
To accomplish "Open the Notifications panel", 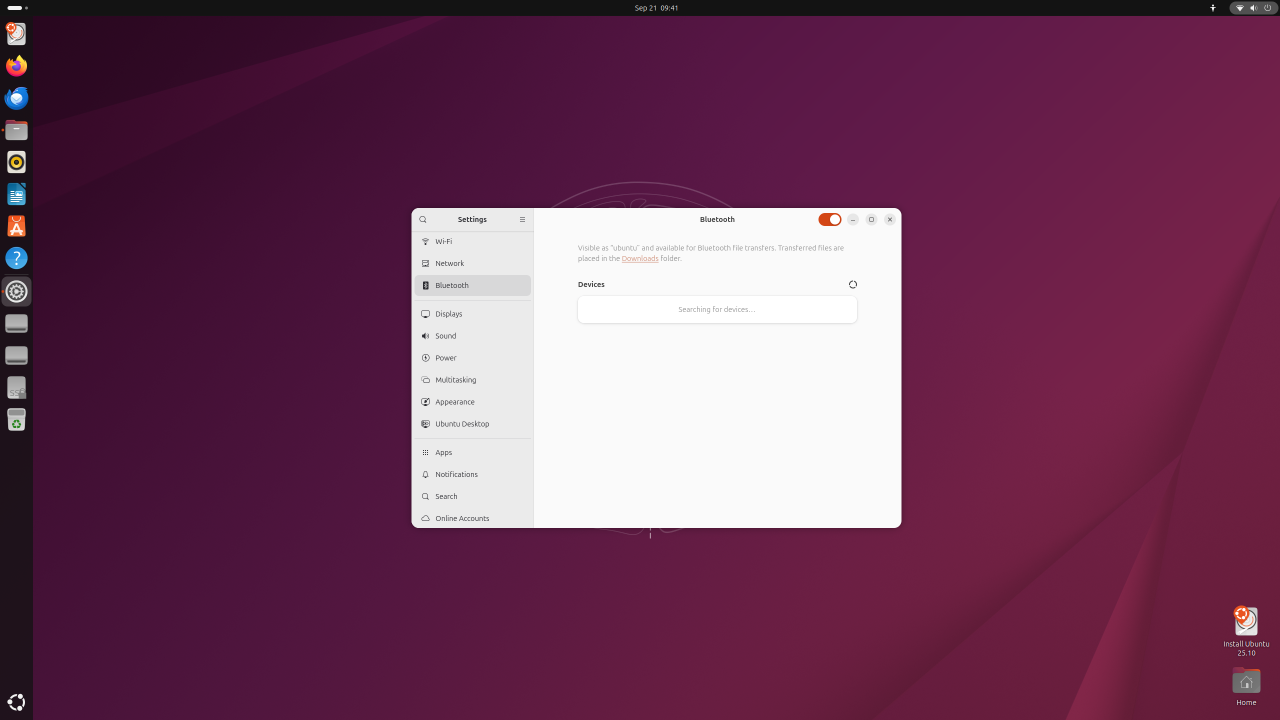I will pyautogui.click(x=472, y=474).
